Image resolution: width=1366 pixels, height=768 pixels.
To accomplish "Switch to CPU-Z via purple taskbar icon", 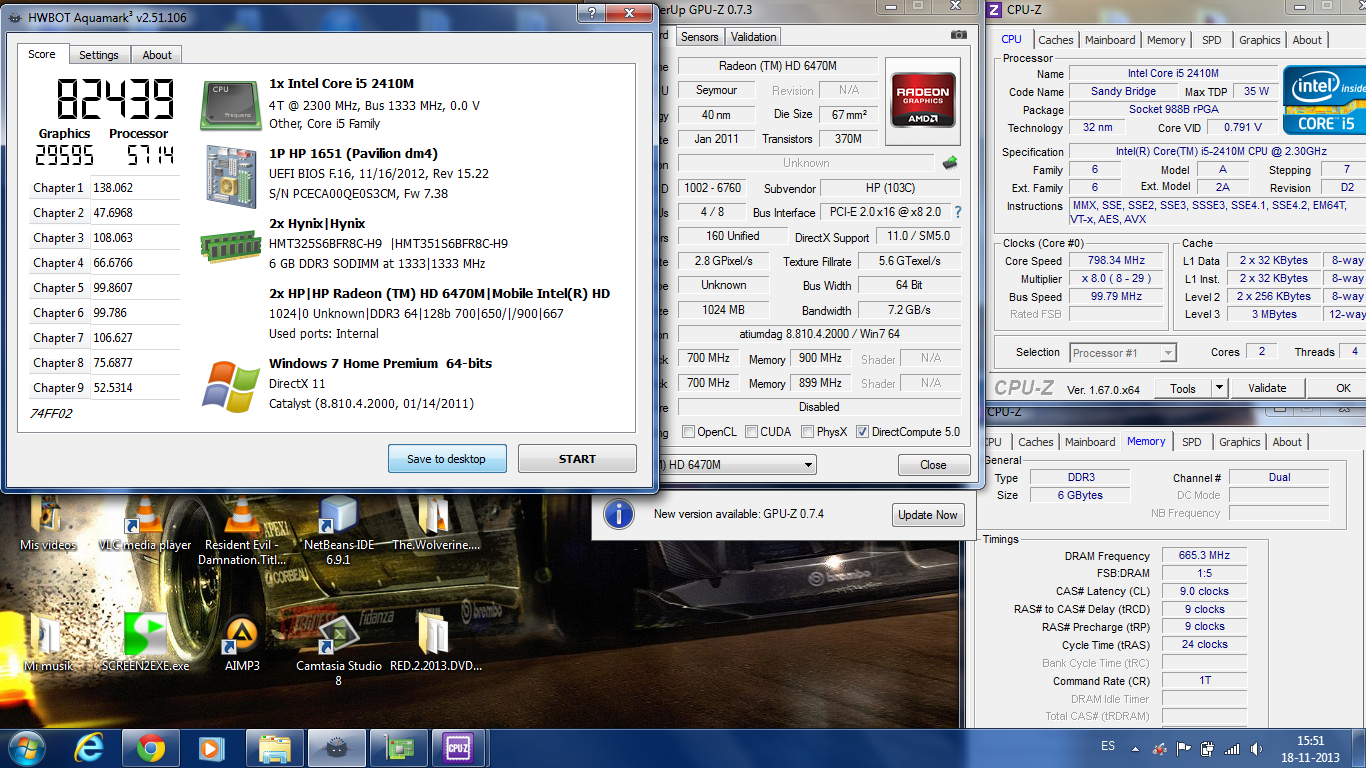I will [458, 747].
